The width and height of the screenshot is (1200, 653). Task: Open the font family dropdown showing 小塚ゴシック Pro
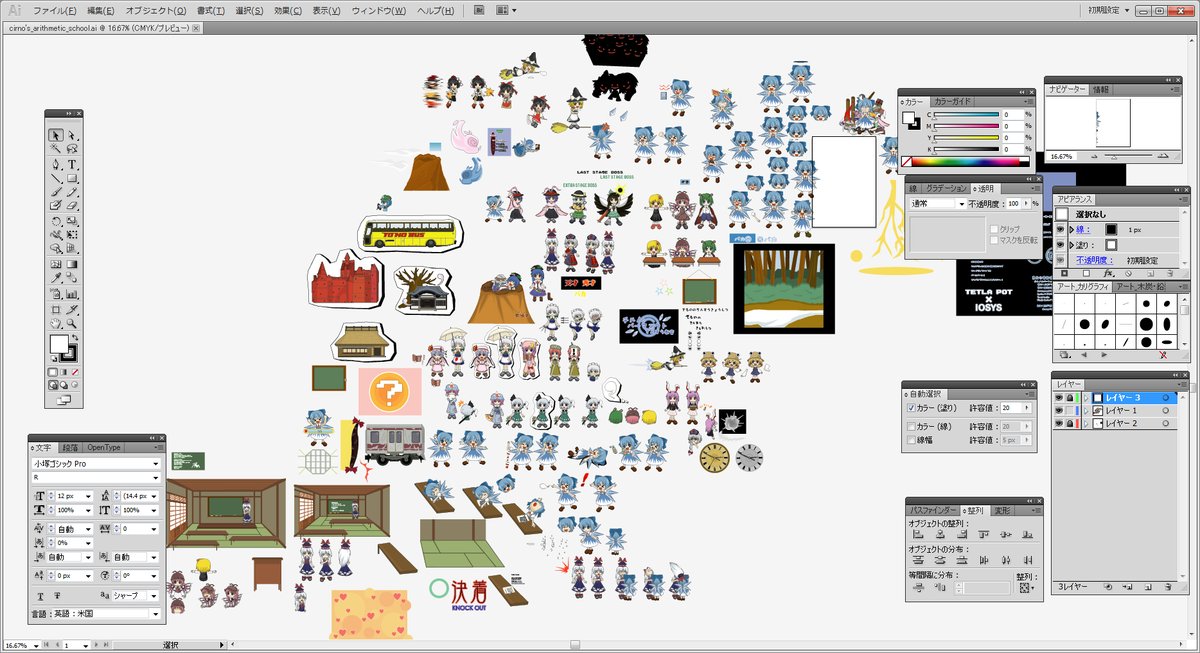[x=96, y=464]
